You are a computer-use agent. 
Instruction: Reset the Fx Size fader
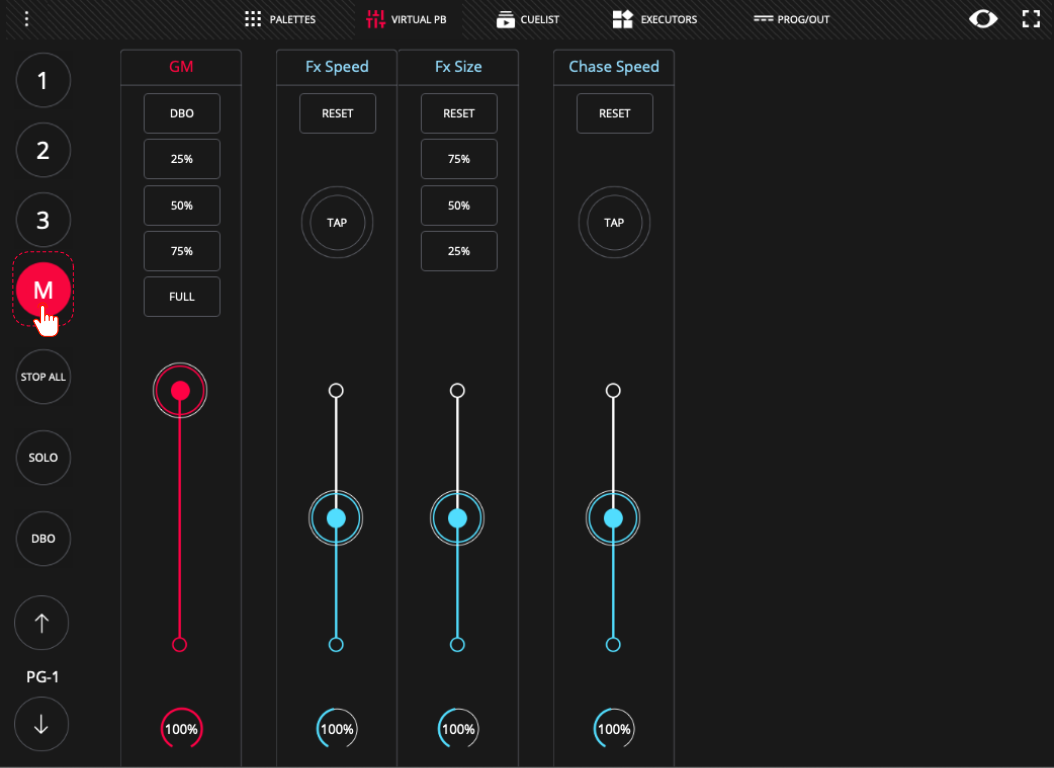point(459,114)
